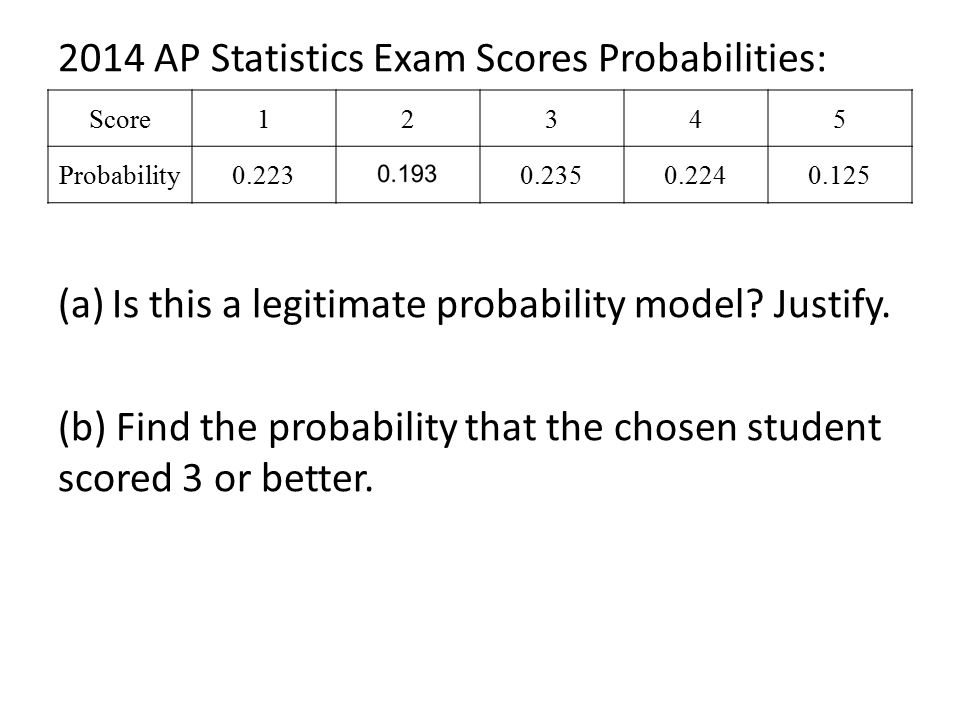Click the score 3 column header

pos(552,118)
